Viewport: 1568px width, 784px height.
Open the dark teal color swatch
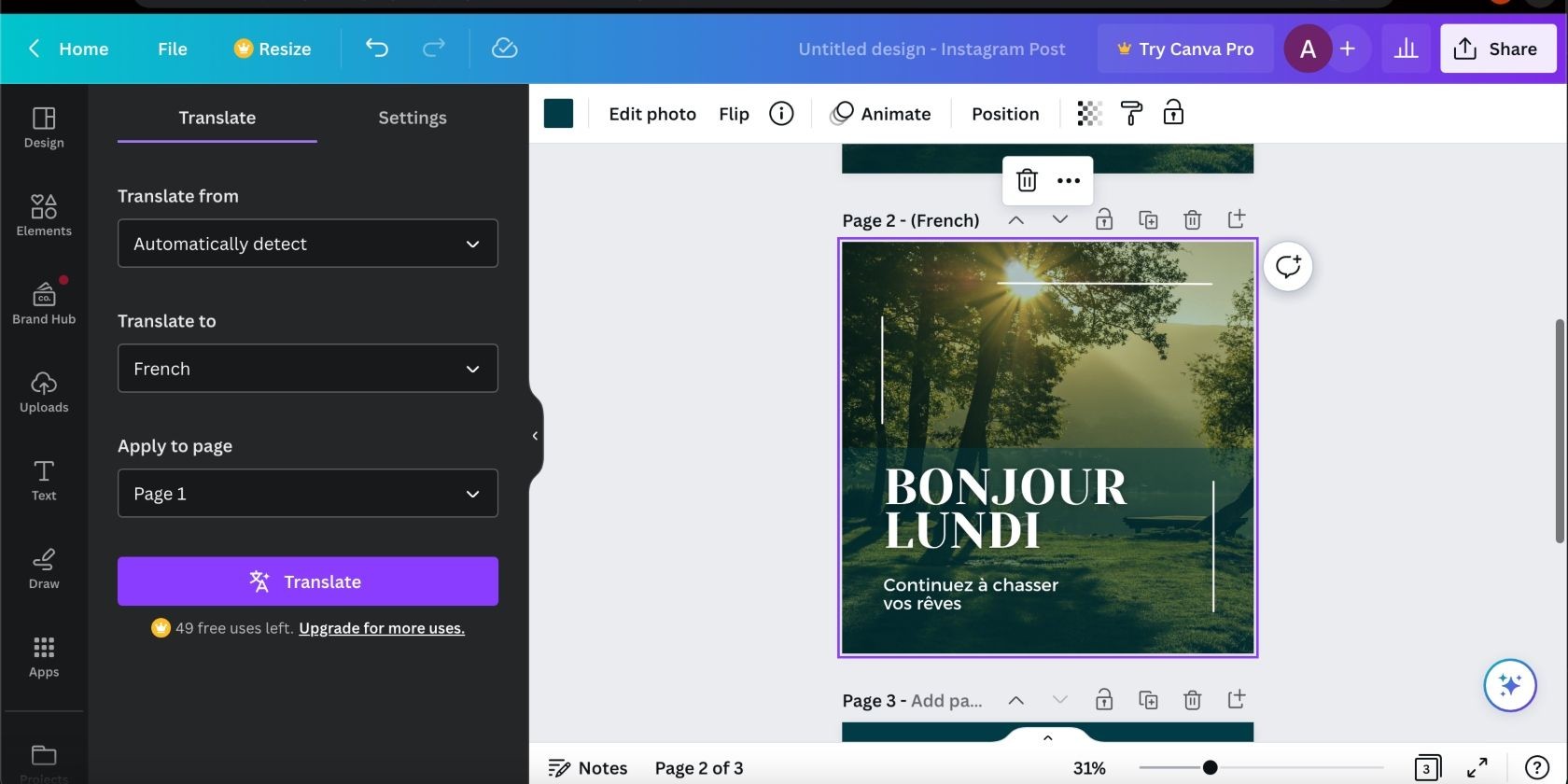(x=558, y=114)
